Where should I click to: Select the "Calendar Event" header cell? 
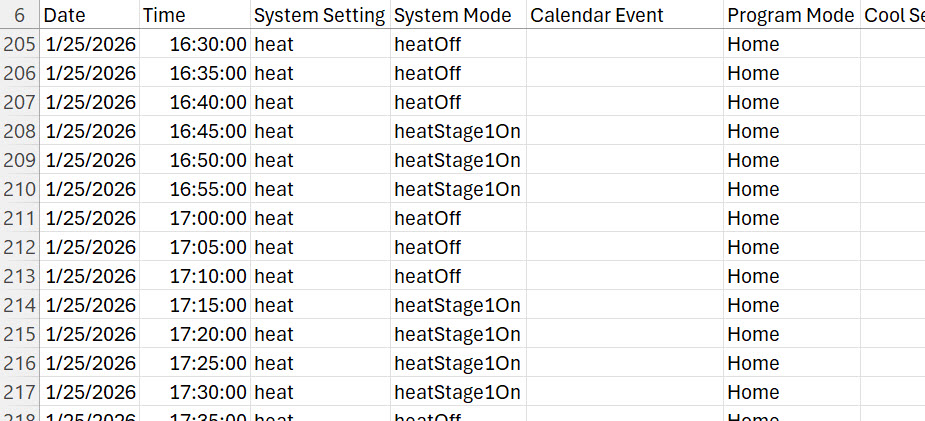(x=624, y=16)
